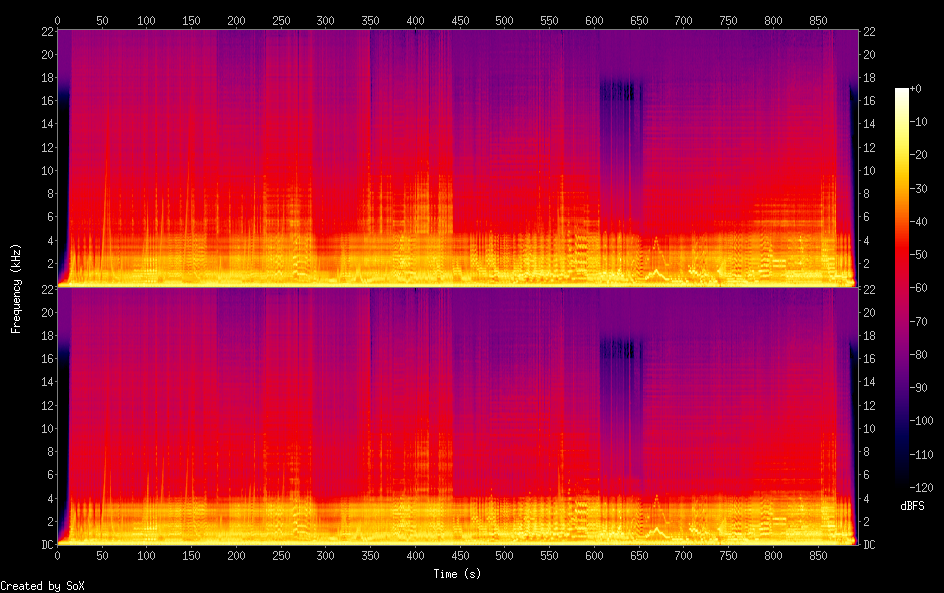Screen dimensions: 944x593
Task: Select the "-90" dBFS scale value
Action: (x=918, y=388)
